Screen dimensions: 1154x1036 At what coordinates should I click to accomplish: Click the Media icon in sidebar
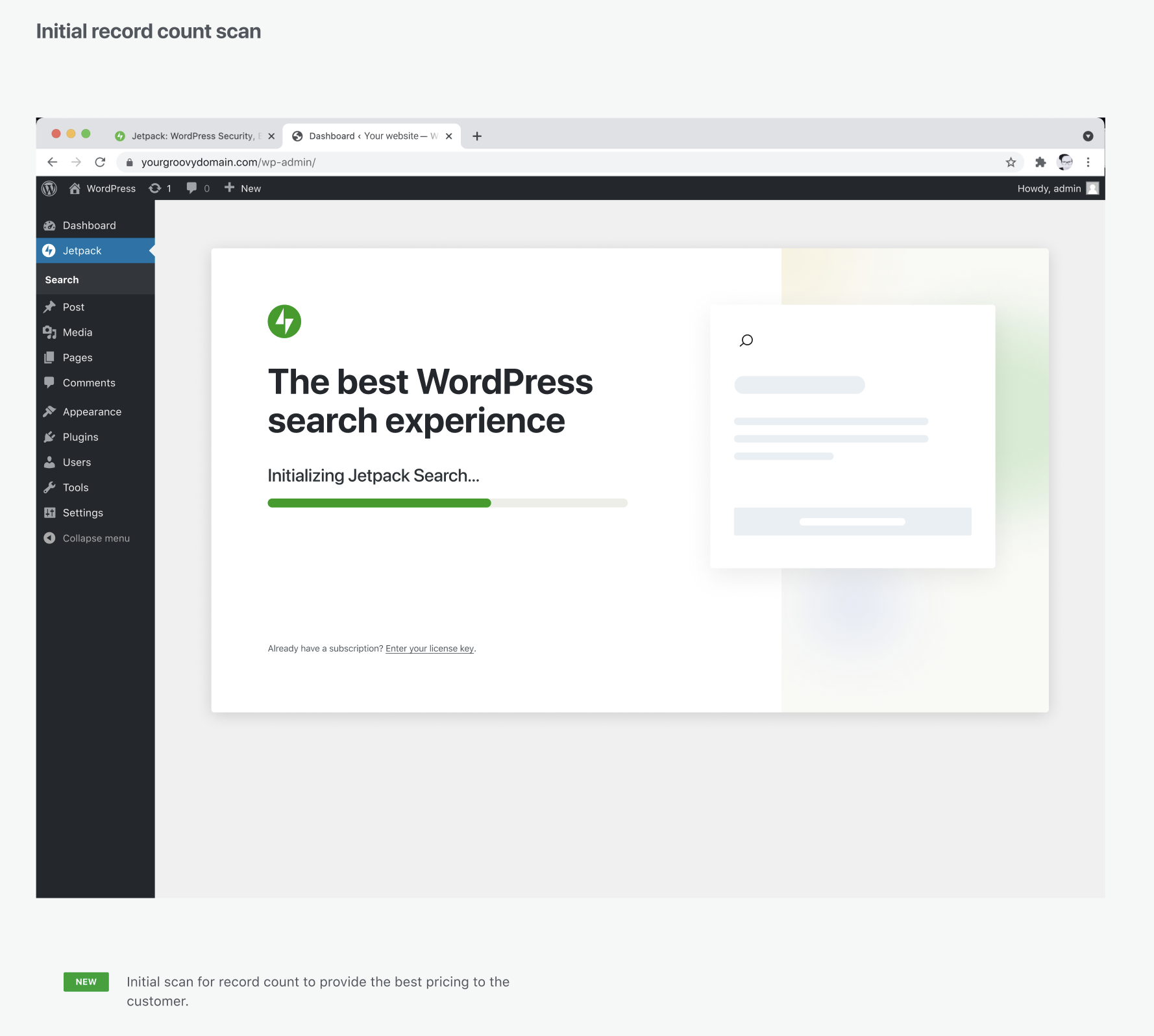(x=49, y=332)
